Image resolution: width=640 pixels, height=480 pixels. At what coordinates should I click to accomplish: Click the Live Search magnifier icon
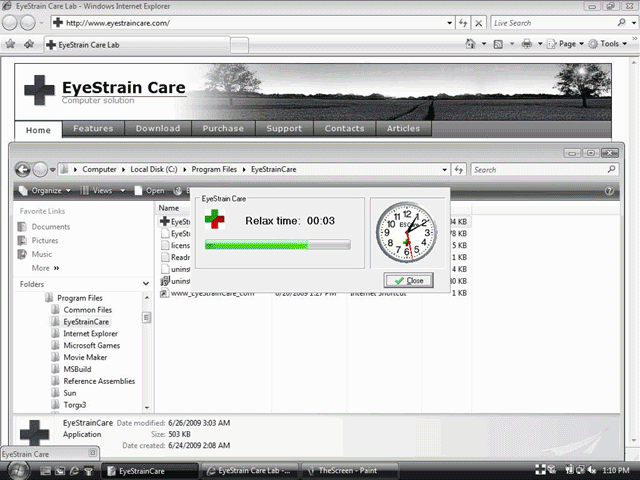click(x=621, y=23)
